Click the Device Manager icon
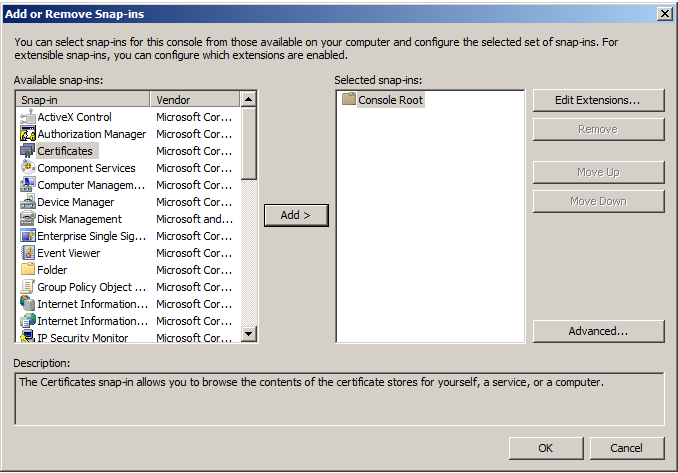 [28, 202]
